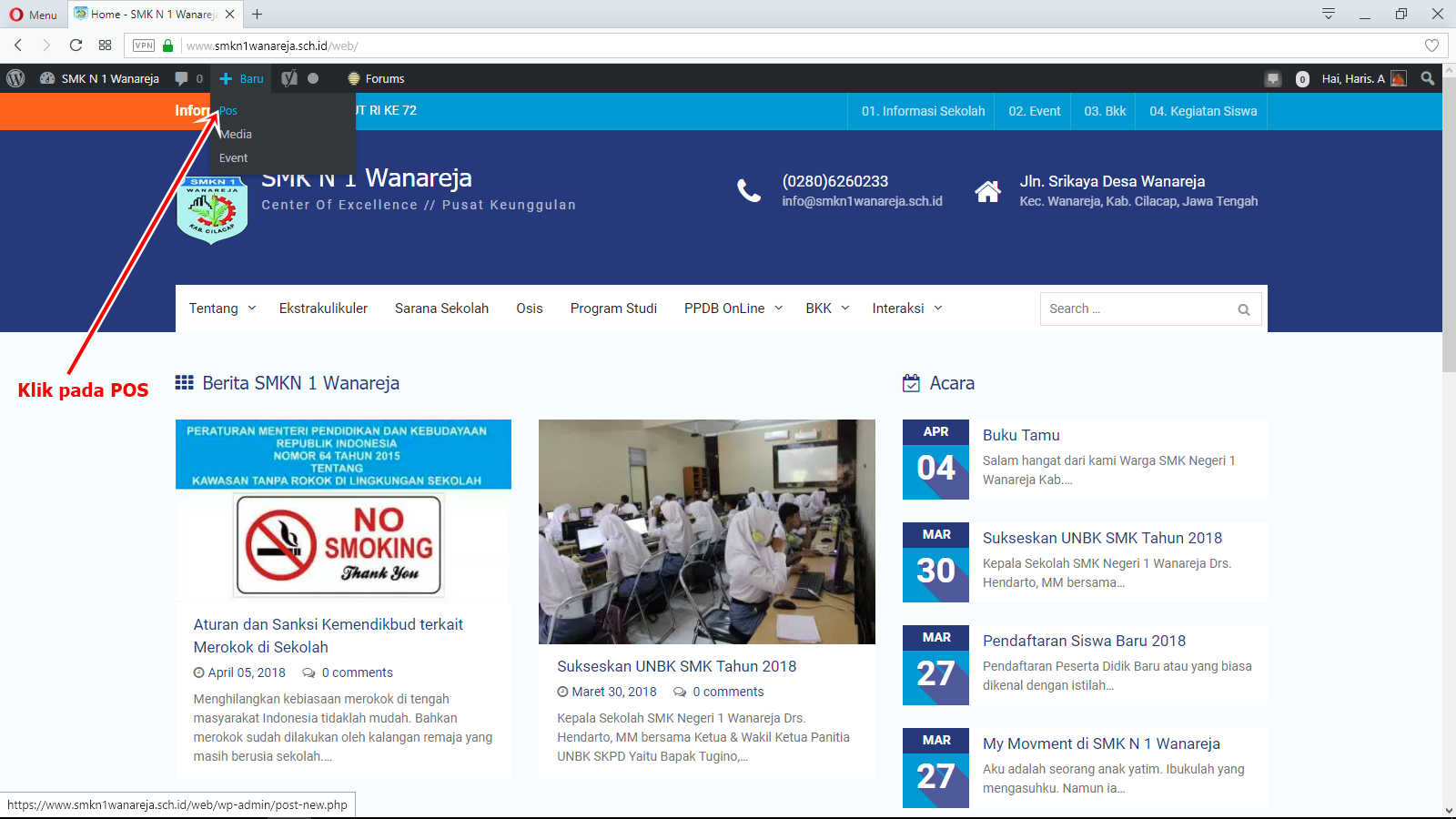Image resolution: width=1456 pixels, height=819 pixels.
Task: Open Opera speed dial grid icon
Action: [105, 45]
